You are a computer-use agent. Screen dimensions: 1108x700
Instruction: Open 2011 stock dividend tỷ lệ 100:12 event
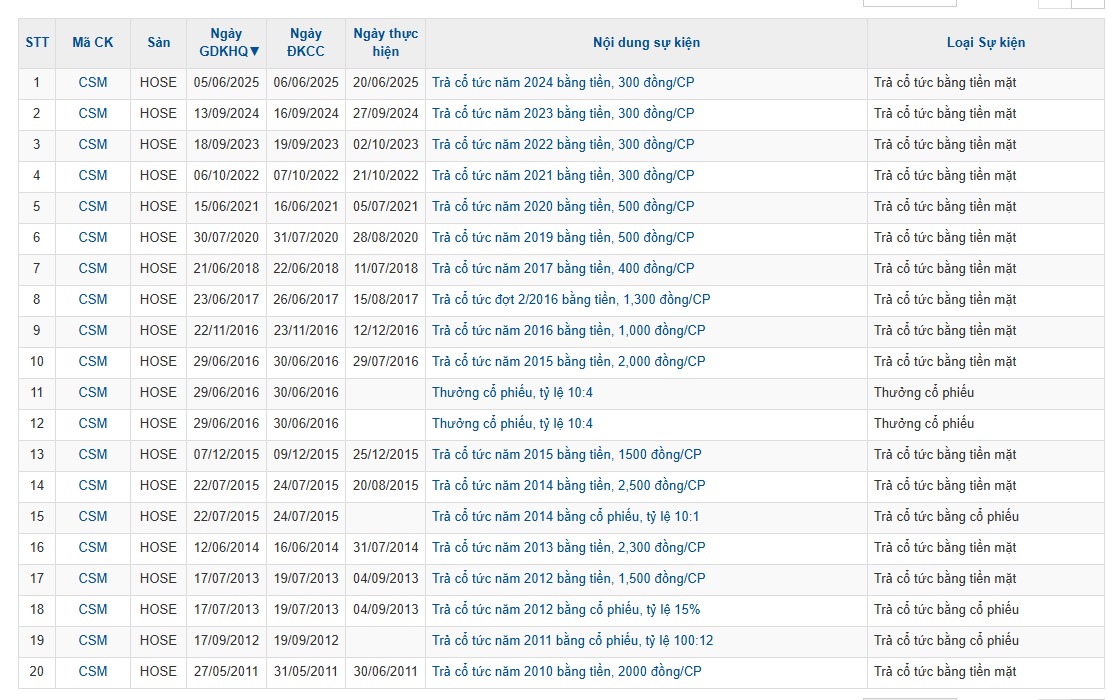point(572,641)
